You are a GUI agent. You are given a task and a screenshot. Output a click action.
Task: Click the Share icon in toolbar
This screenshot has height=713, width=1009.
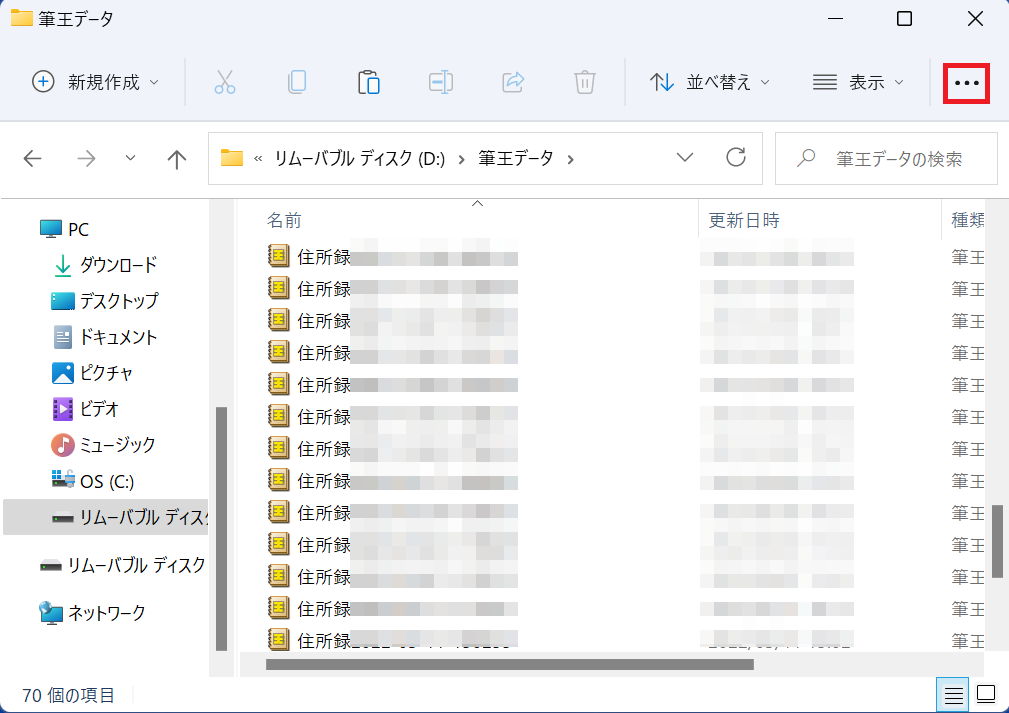tap(513, 82)
